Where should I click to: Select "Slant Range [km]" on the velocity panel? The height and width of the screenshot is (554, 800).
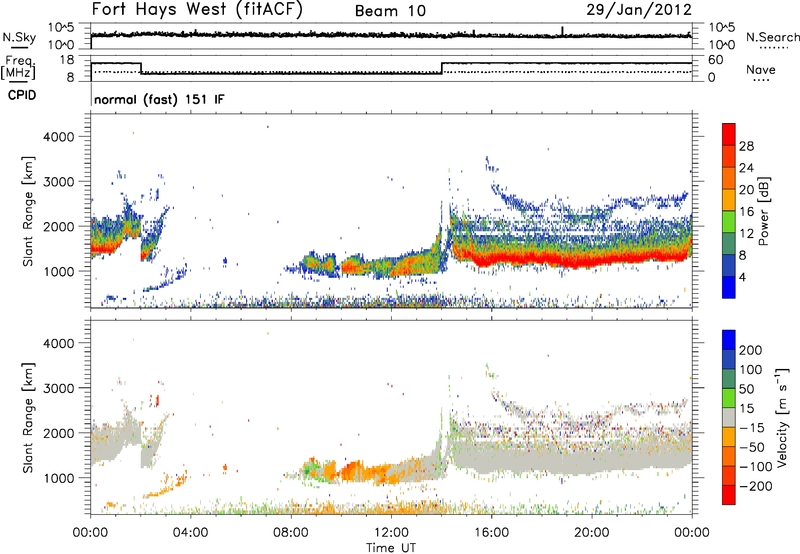[28, 418]
